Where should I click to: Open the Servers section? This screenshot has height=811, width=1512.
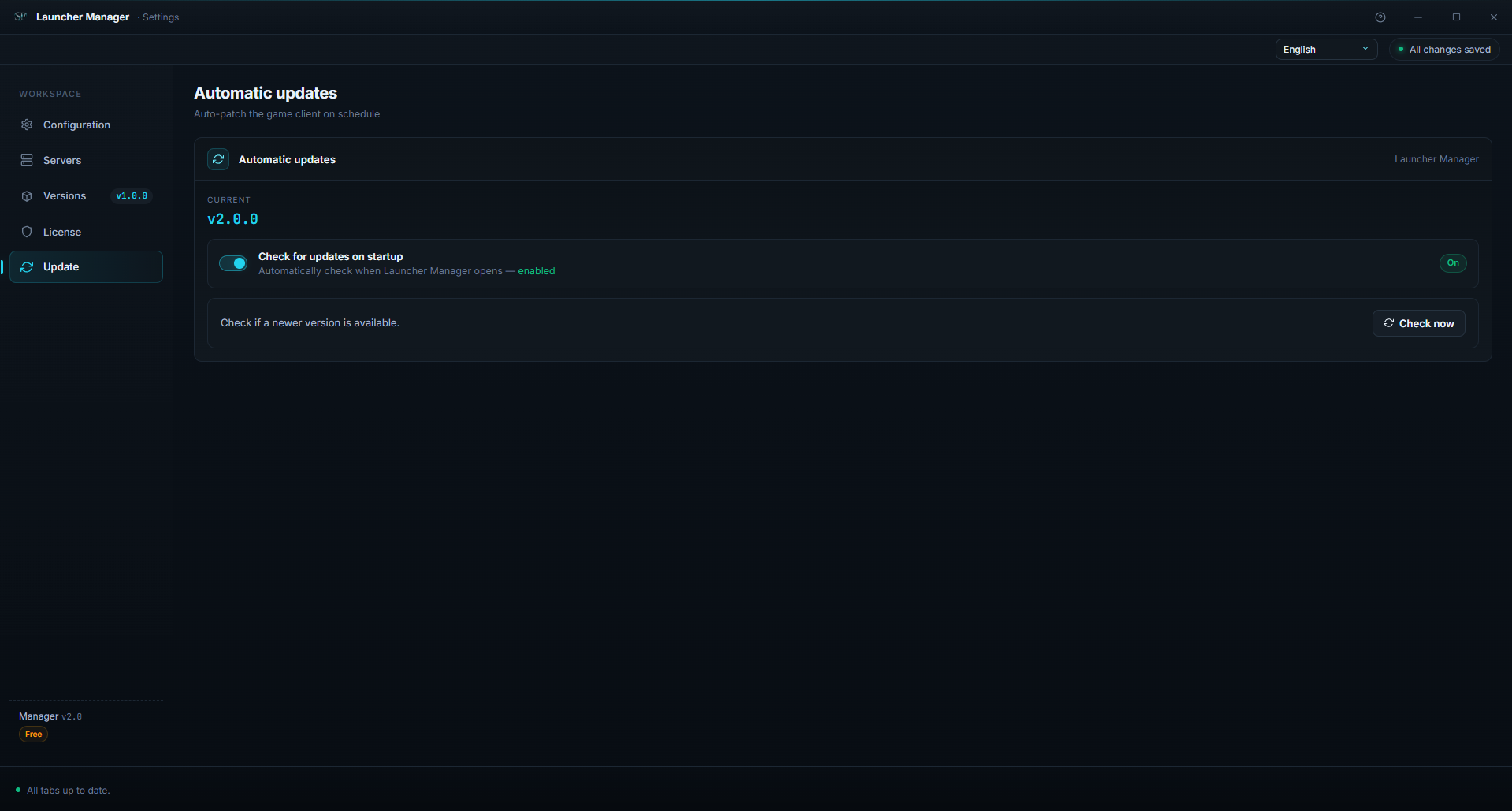(x=86, y=160)
